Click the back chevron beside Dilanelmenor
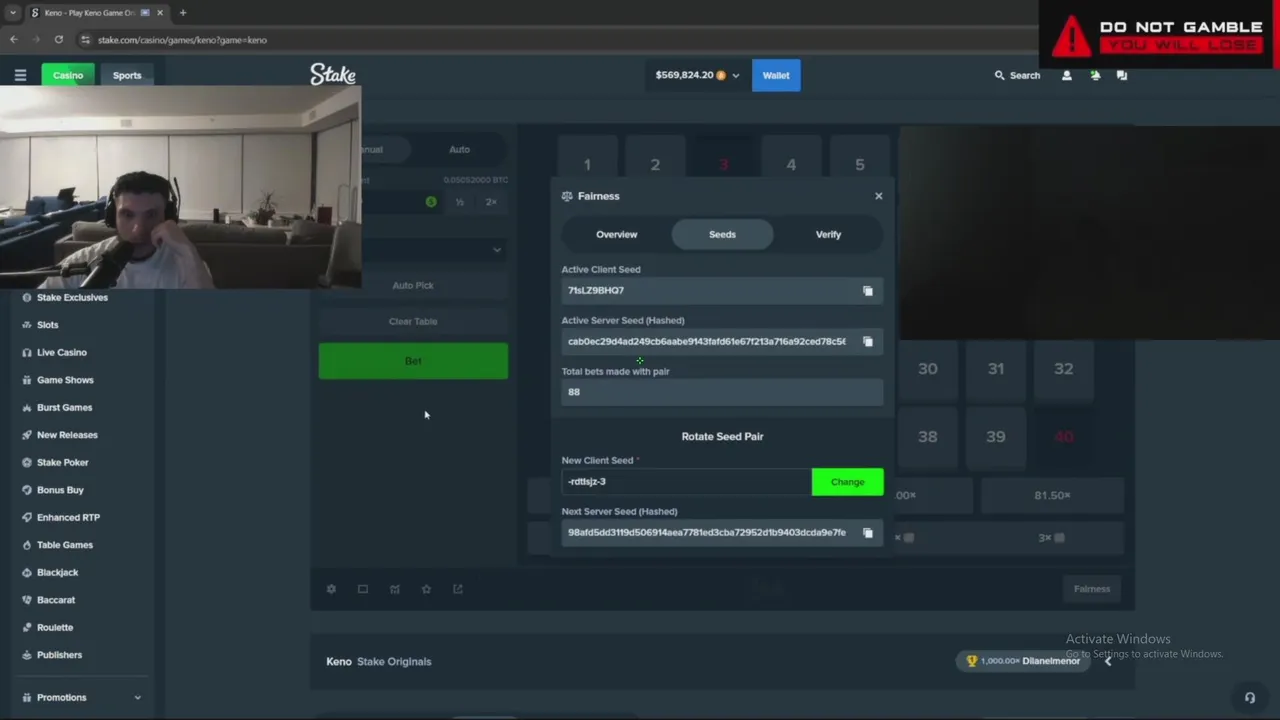Viewport: 1280px width, 720px height. click(1108, 661)
